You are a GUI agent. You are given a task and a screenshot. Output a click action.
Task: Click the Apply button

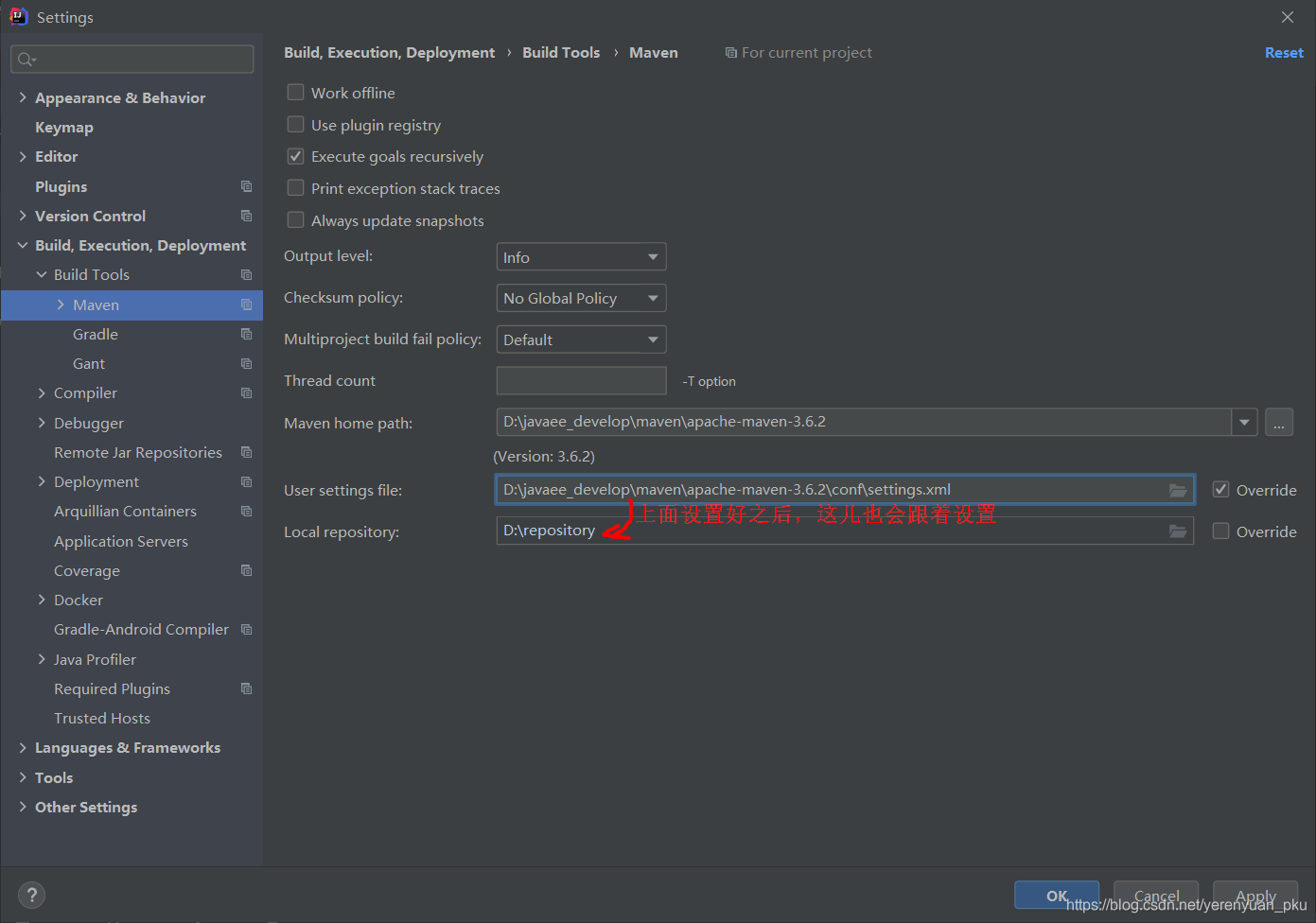point(1255,896)
